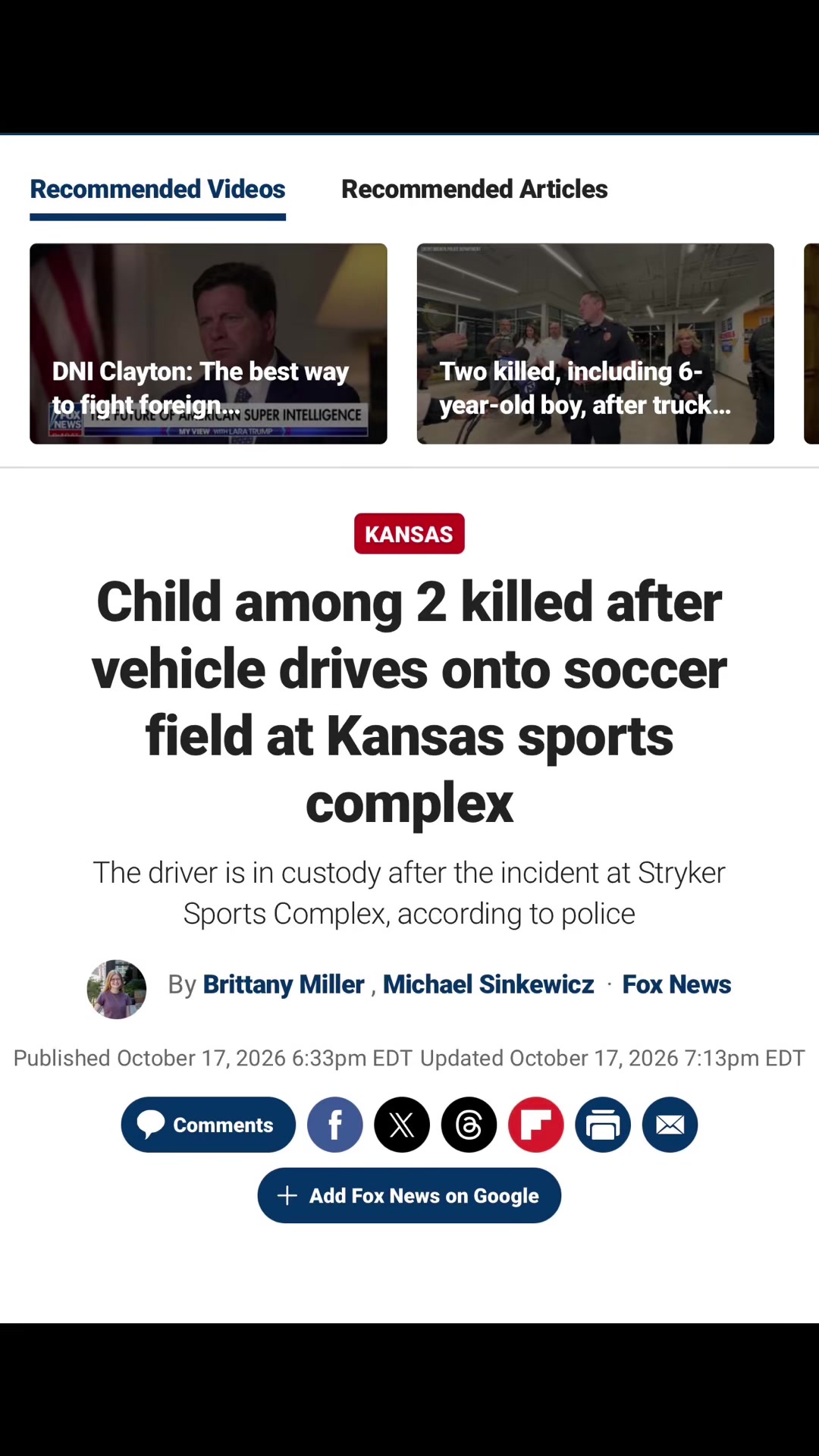Screen dimensions: 819x1456
Task: Open the partially visible third video card
Action: point(811,344)
